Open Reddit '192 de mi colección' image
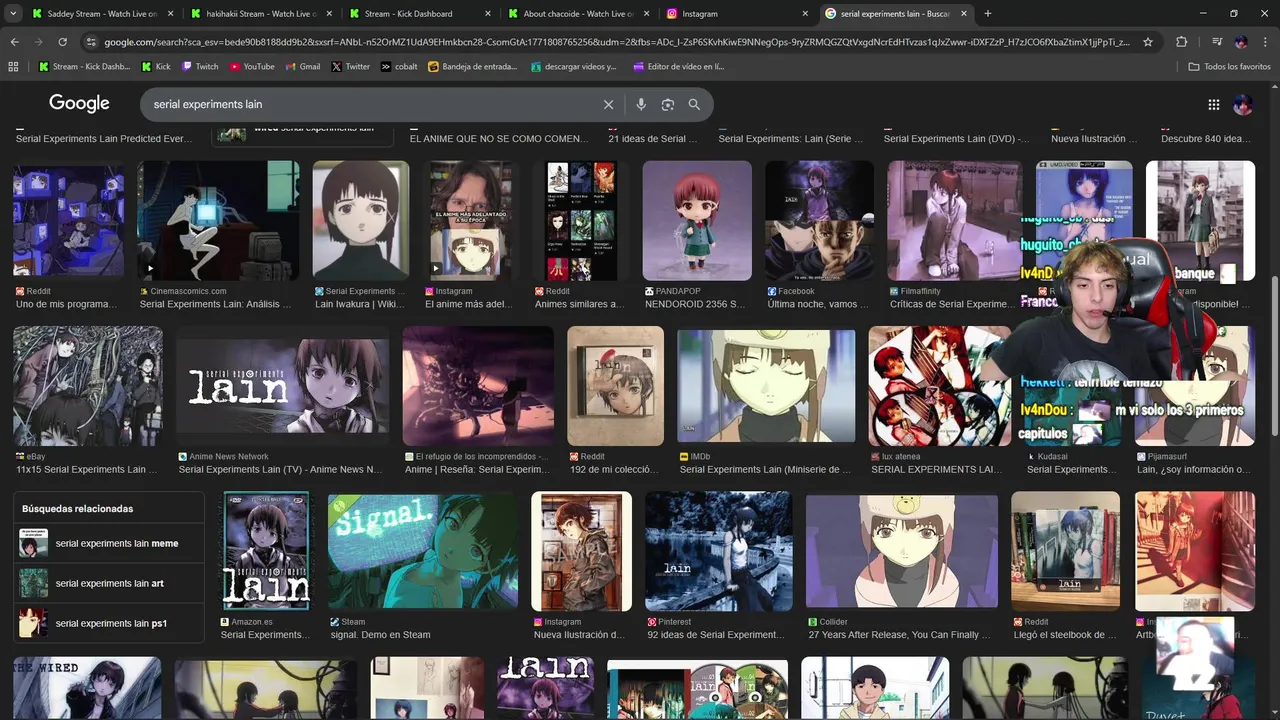This screenshot has width=1280, height=720. click(615, 386)
